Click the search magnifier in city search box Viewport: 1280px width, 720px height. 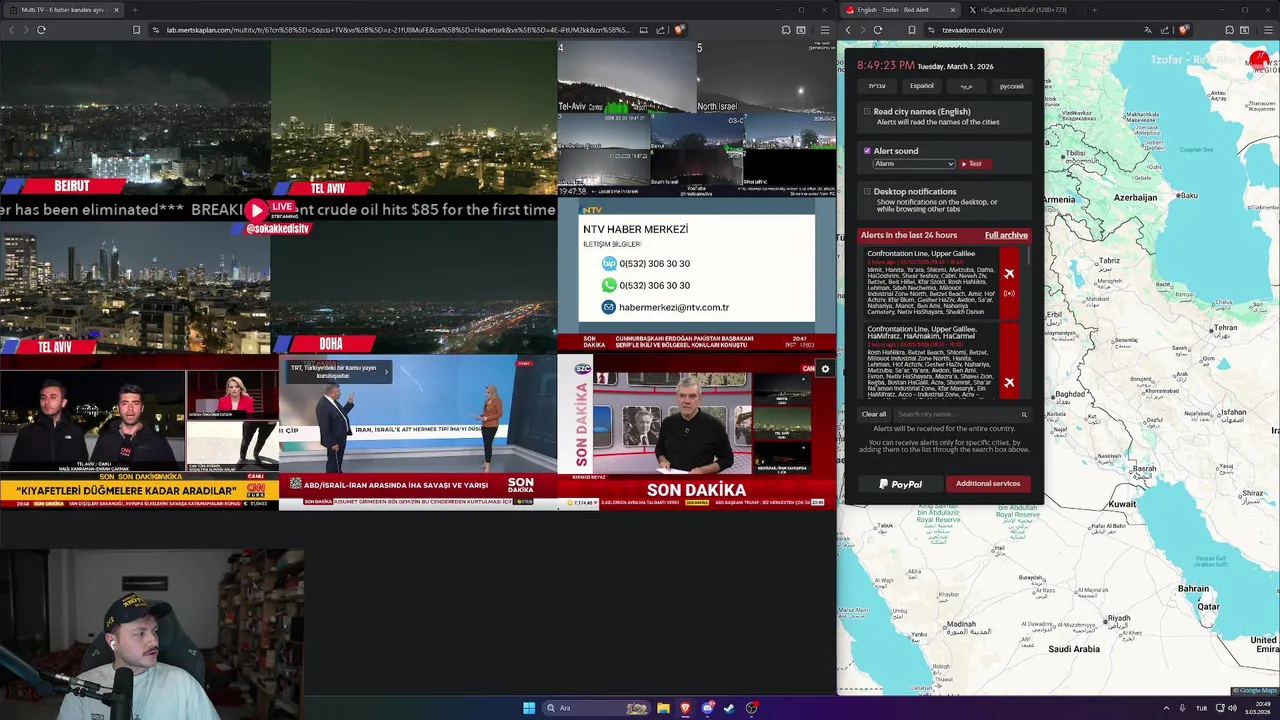(x=1024, y=414)
